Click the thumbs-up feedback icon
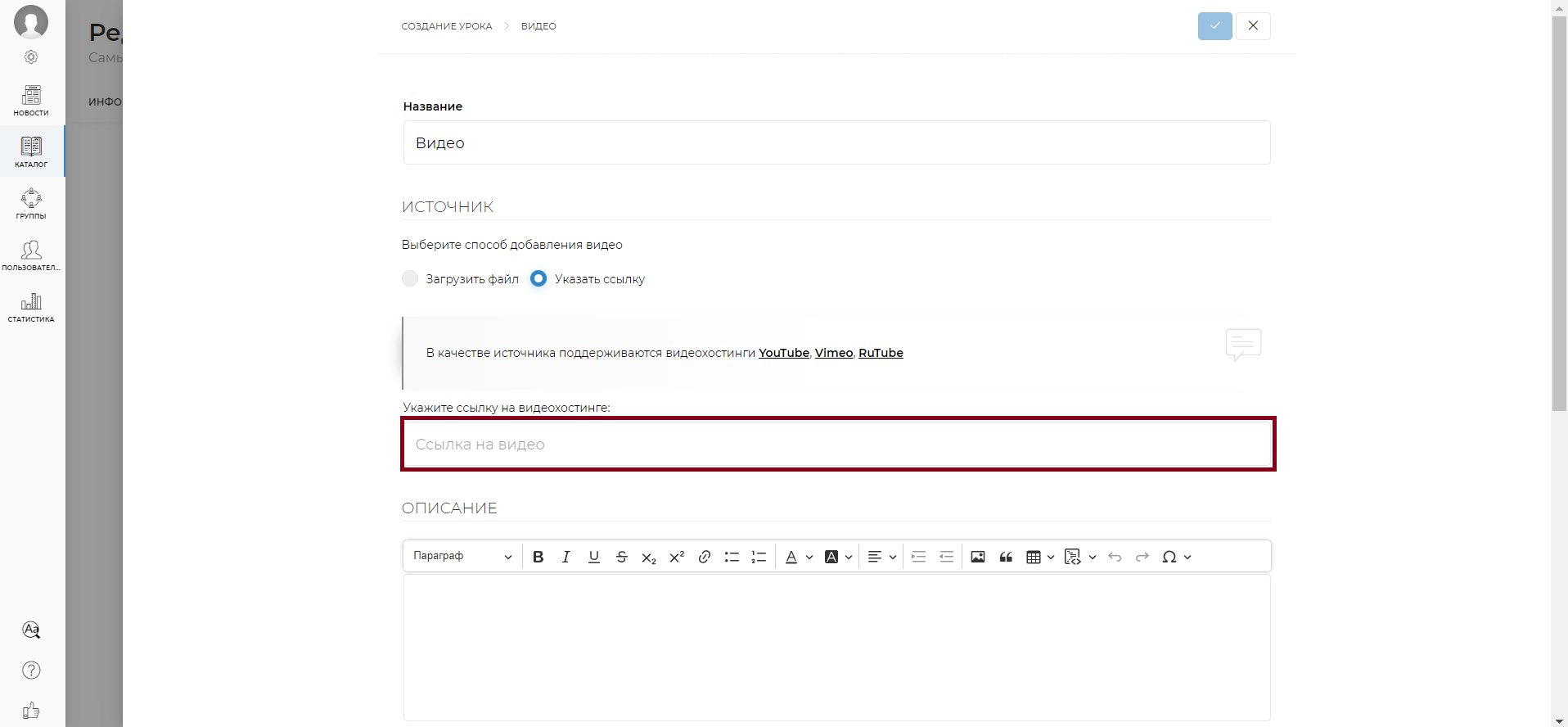Image resolution: width=1568 pixels, height=727 pixels. click(31, 711)
